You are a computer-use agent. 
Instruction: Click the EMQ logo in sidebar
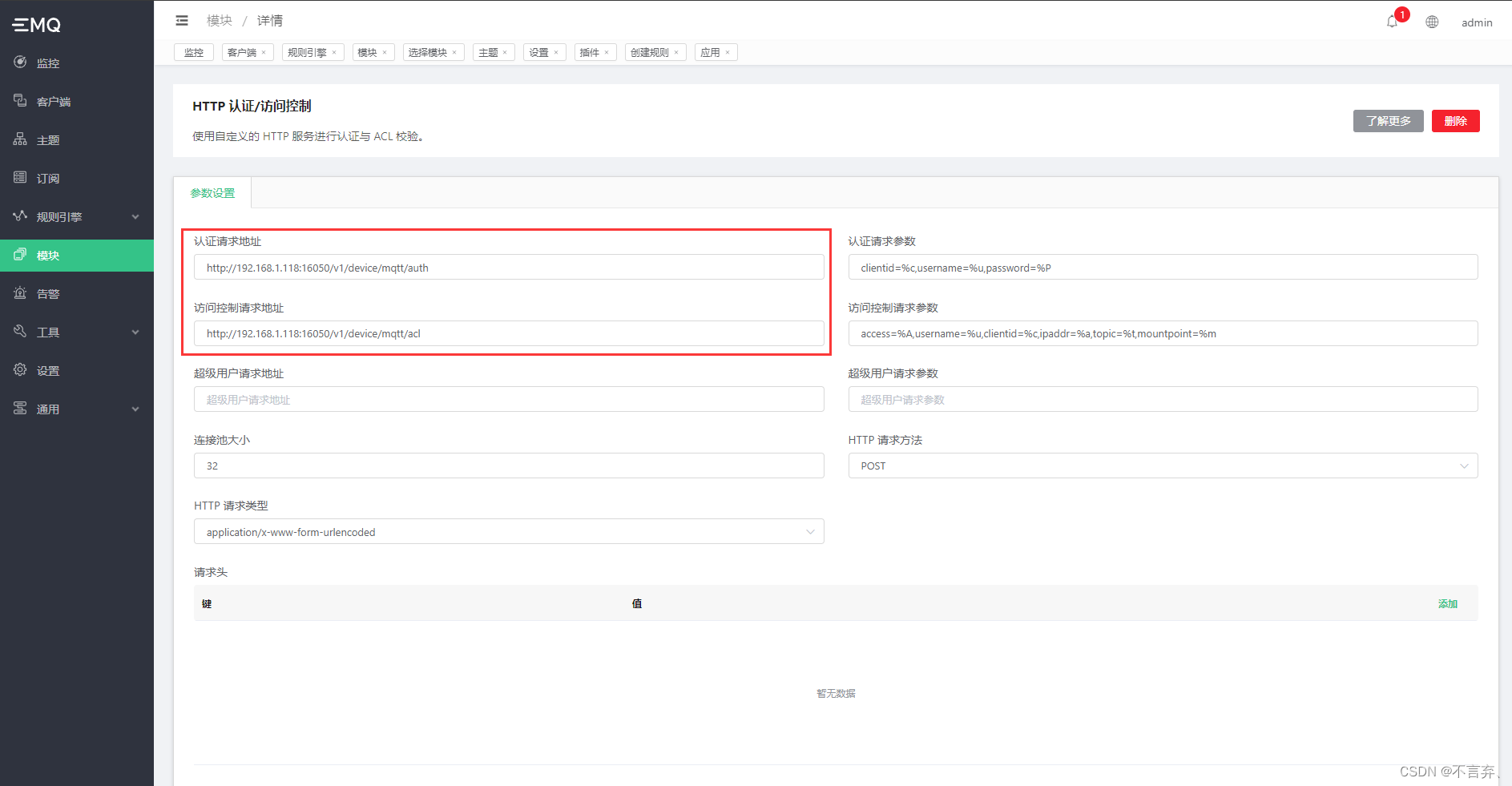37,25
